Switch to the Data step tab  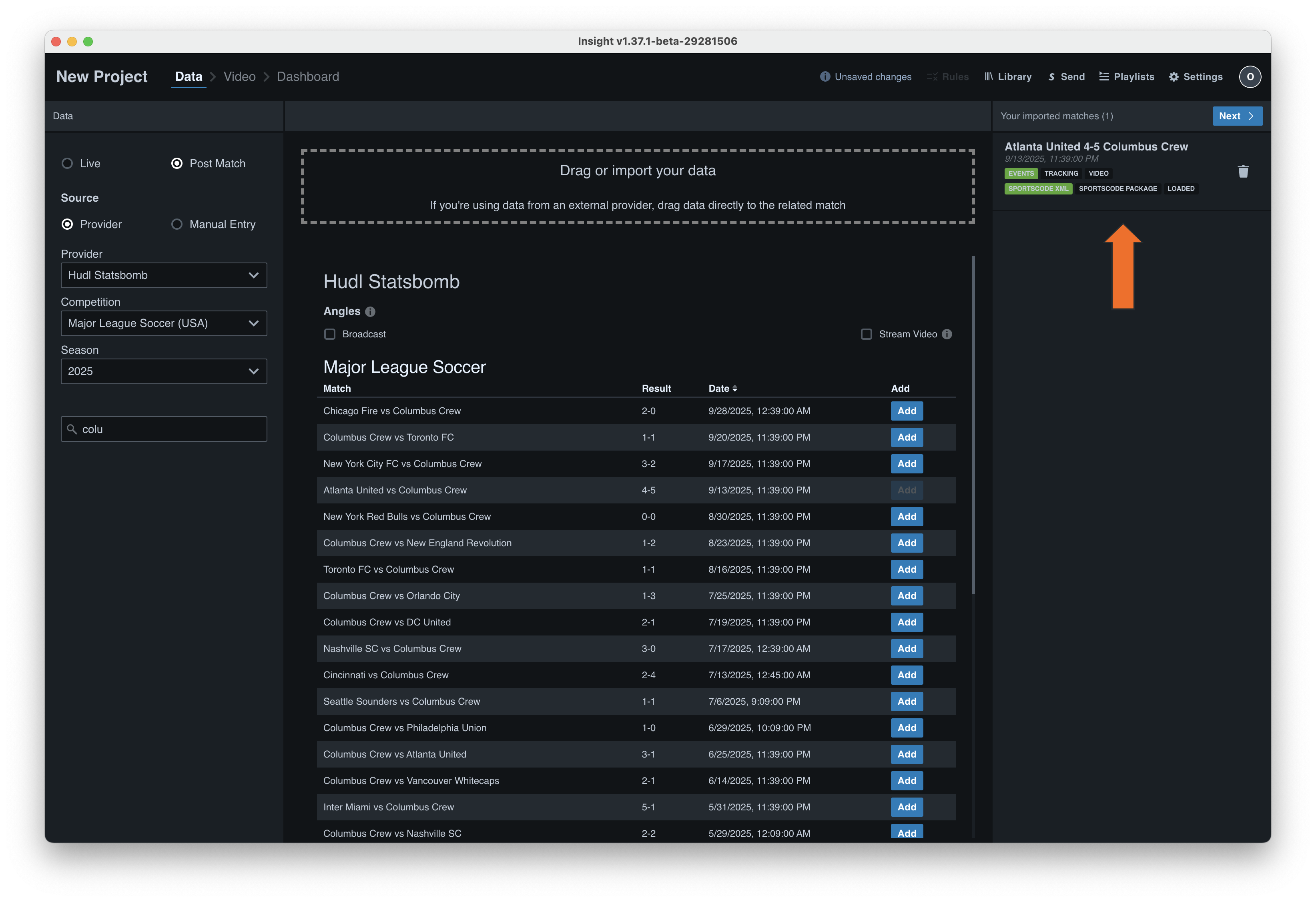pyautogui.click(x=189, y=76)
